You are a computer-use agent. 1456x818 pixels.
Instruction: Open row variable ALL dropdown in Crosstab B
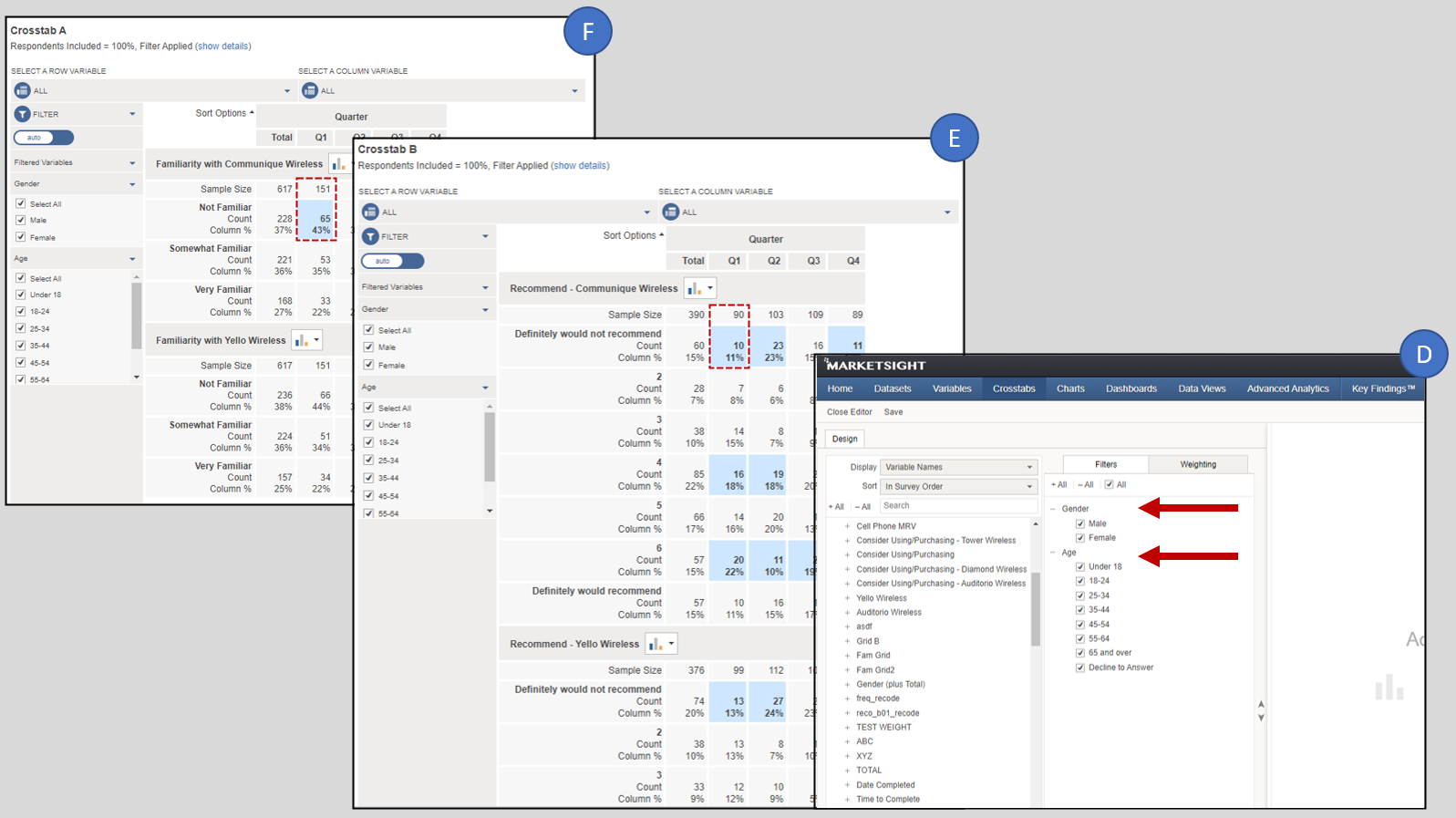coord(507,212)
